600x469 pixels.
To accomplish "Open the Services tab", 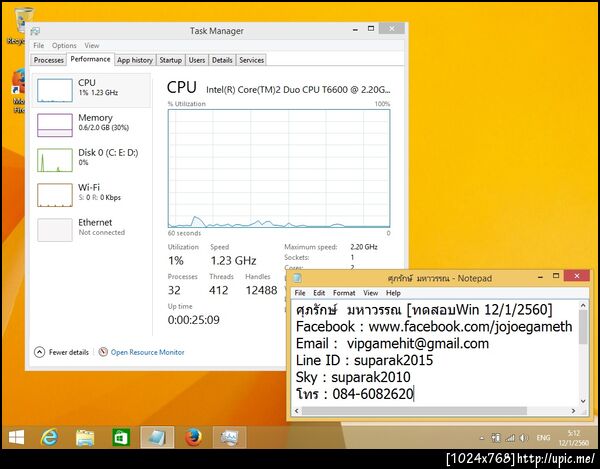I will tap(251, 60).
